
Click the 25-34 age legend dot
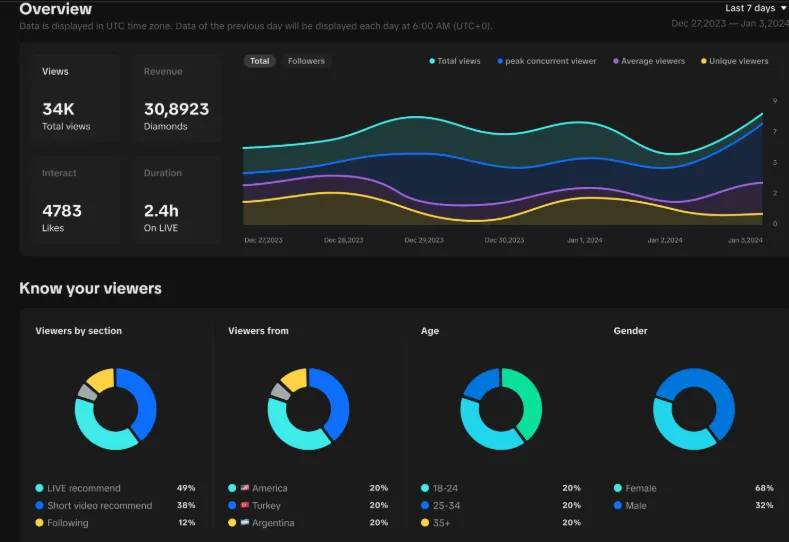tap(425, 506)
